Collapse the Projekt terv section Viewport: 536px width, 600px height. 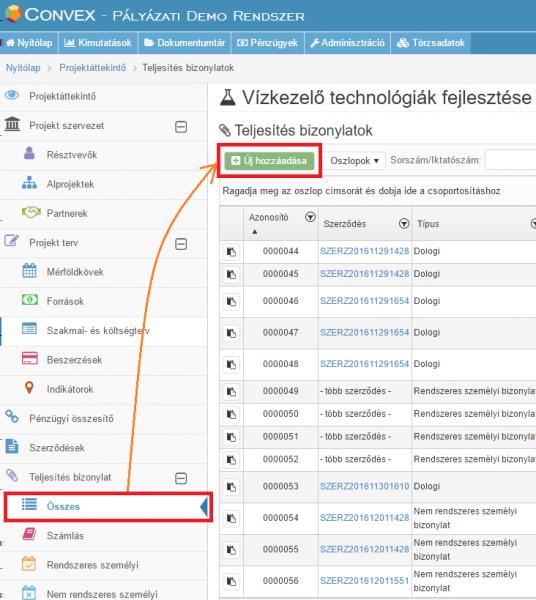(181, 244)
